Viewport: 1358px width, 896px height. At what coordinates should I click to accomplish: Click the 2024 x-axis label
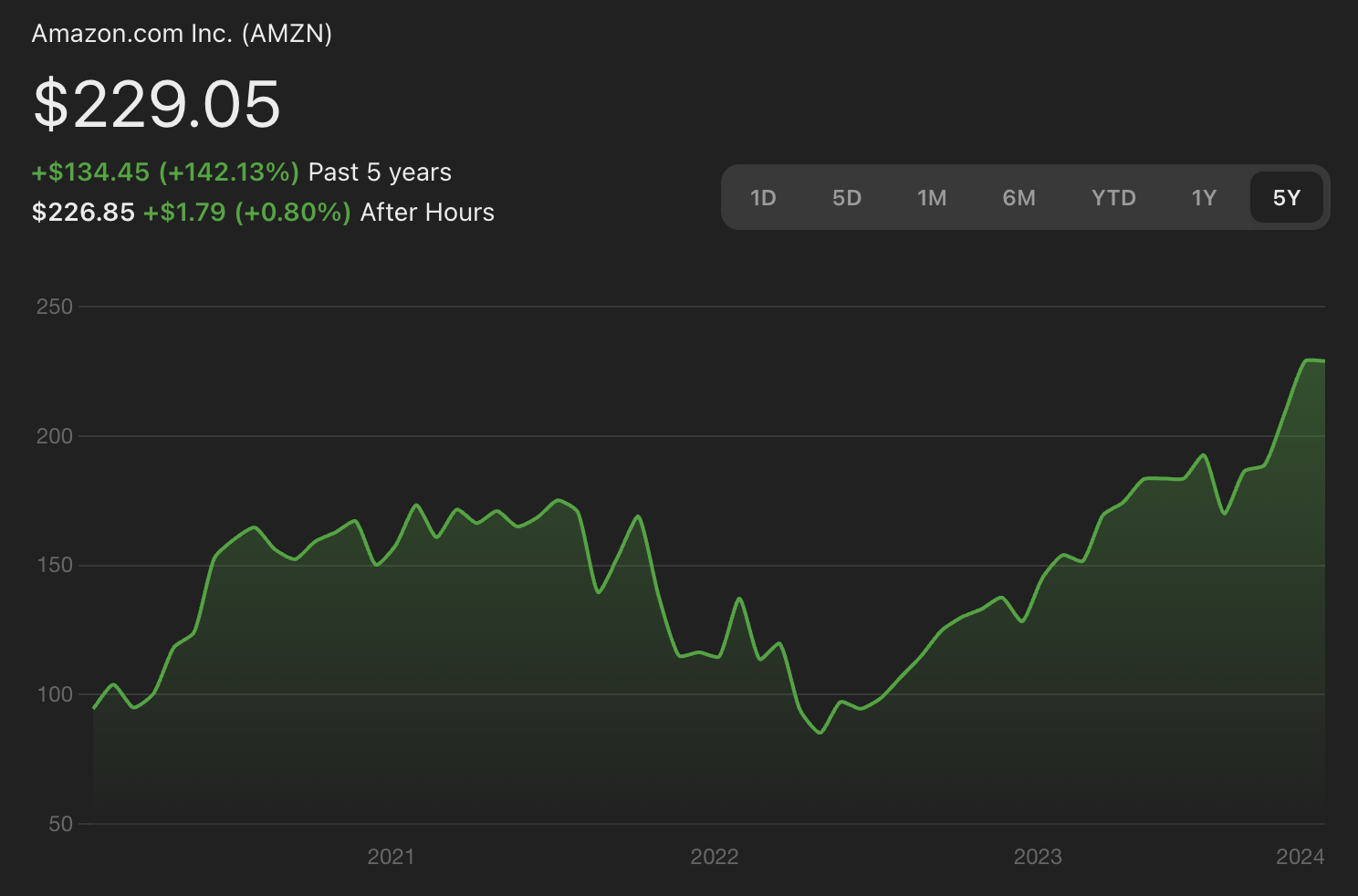(1301, 857)
